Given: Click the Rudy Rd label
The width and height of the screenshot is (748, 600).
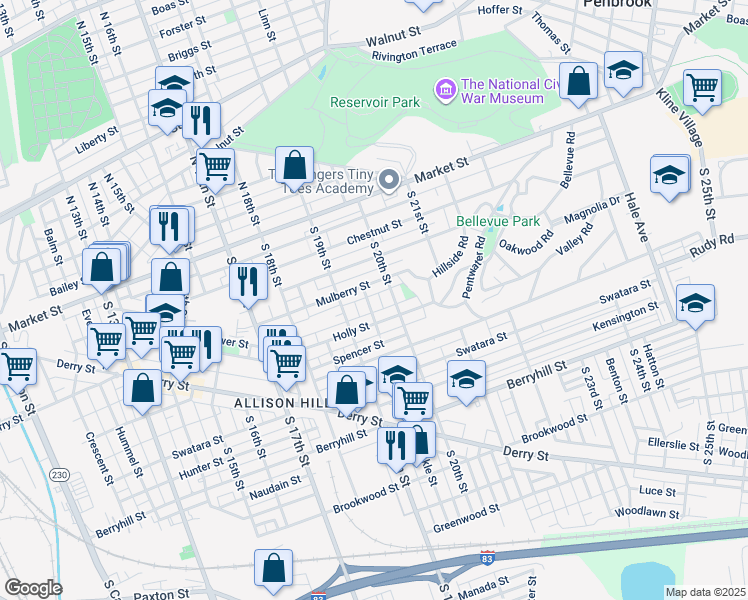Looking at the screenshot, I should point(712,246).
